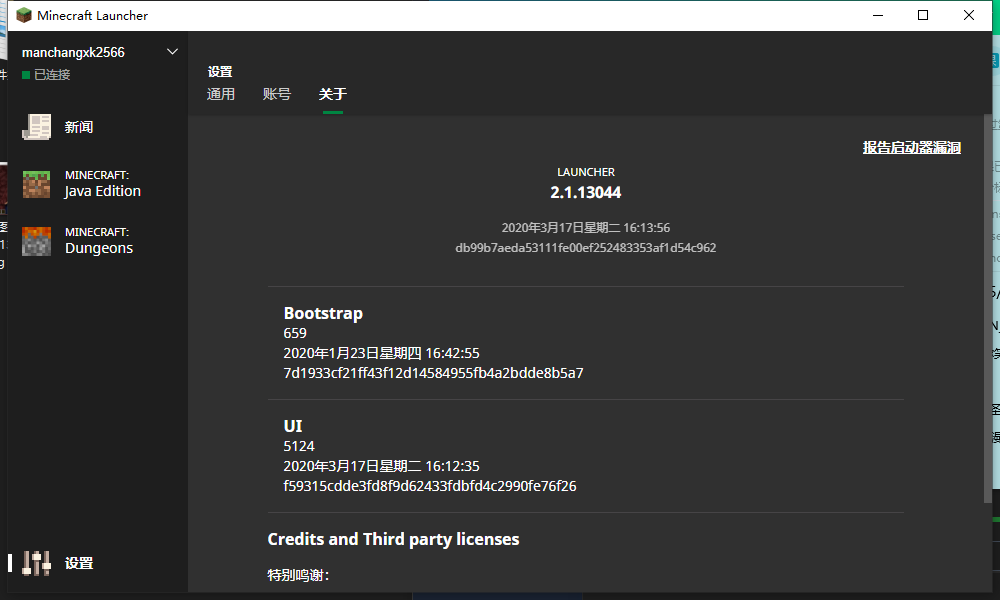Switch to the 通用 tab
1000x600 pixels.
pyautogui.click(x=221, y=94)
